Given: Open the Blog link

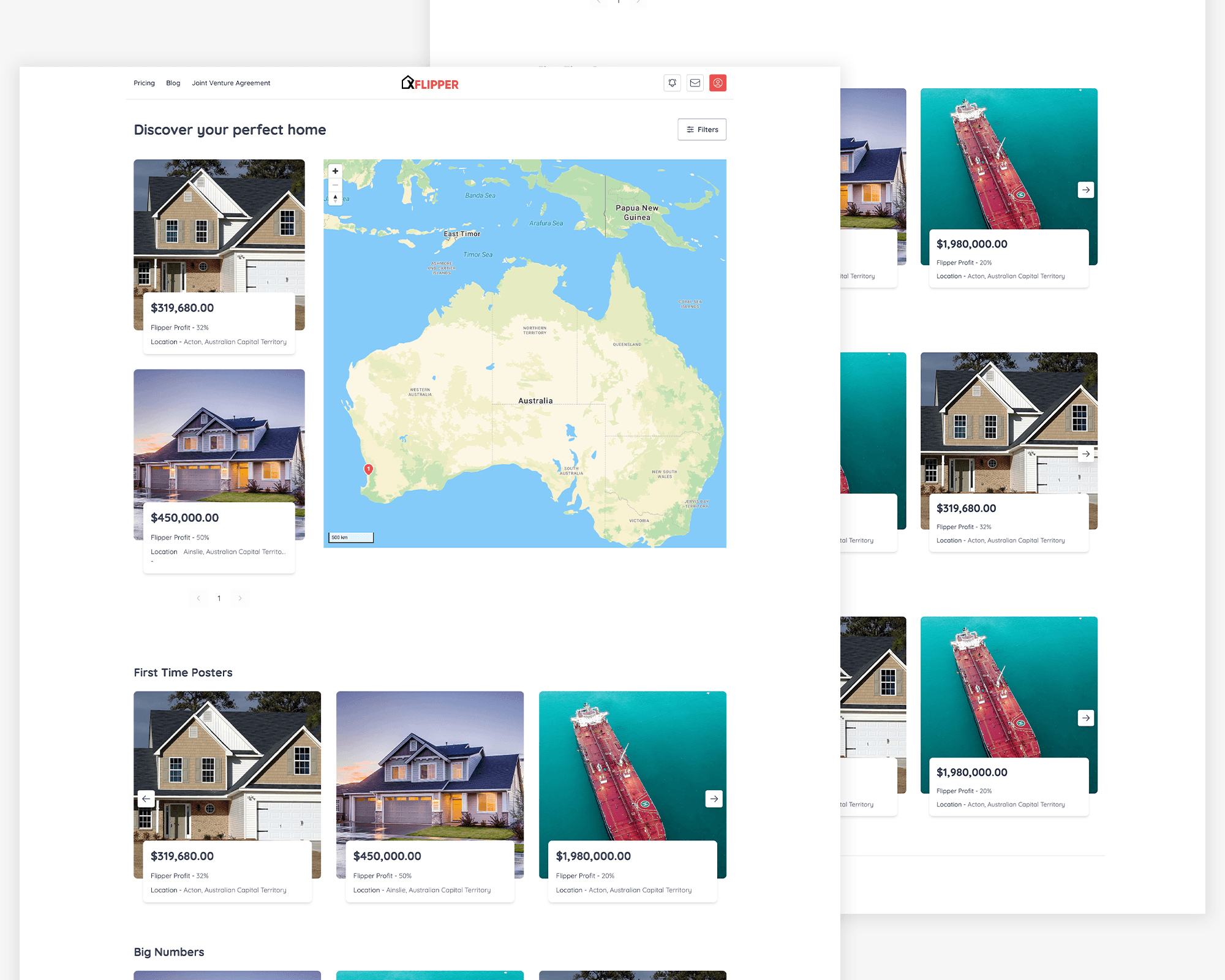Looking at the screenshot, I should tap(173, 83).
